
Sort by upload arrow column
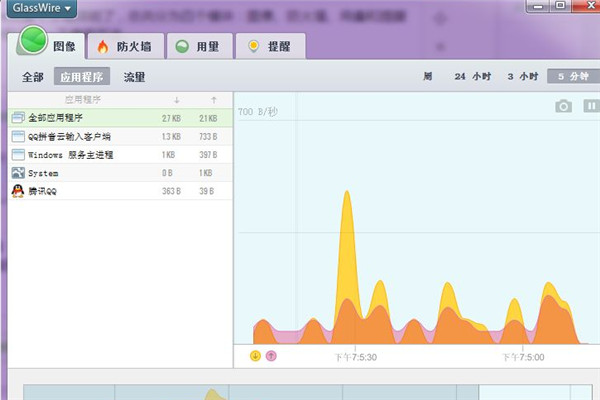pos(214,100)
